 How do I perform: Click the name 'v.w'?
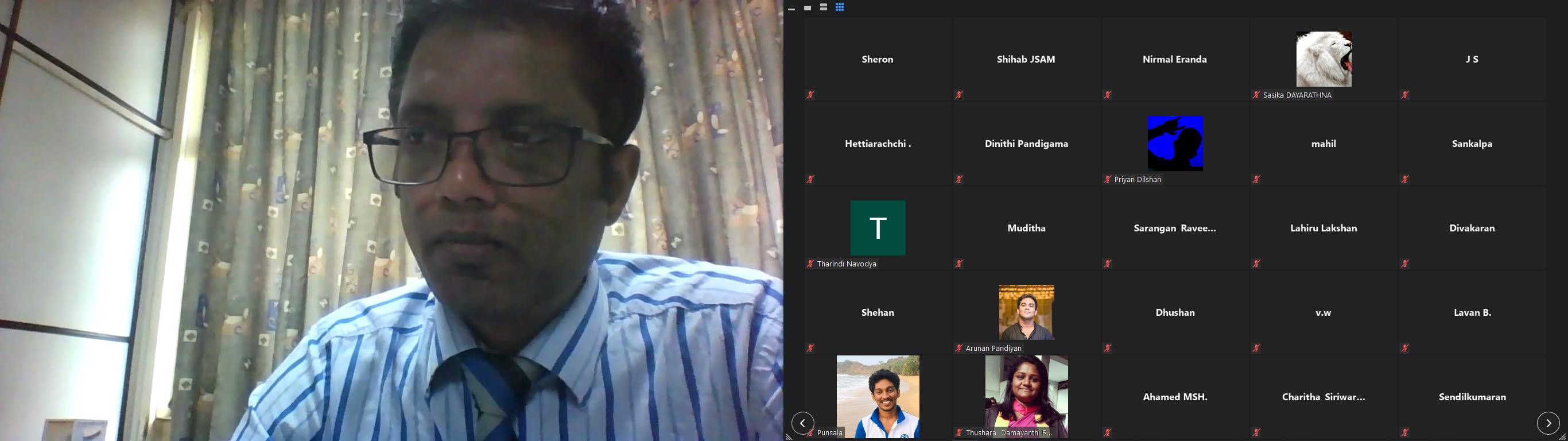point(1324,313)
